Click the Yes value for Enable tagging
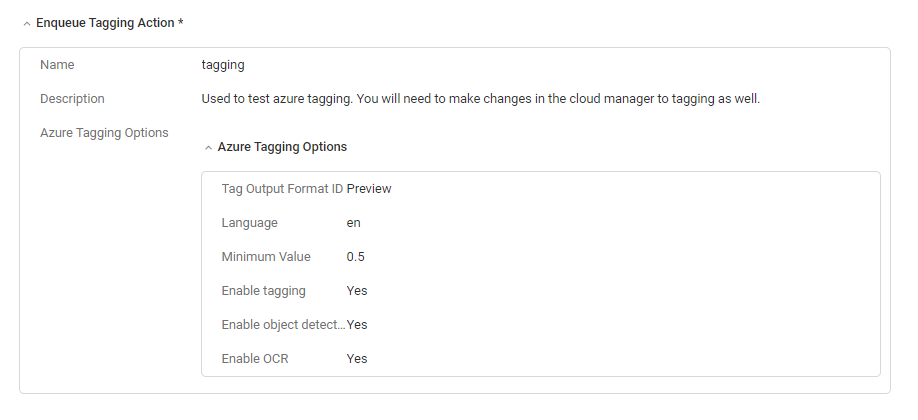The width and height of the screenshot is (918, 420). (x=357, y=291)
